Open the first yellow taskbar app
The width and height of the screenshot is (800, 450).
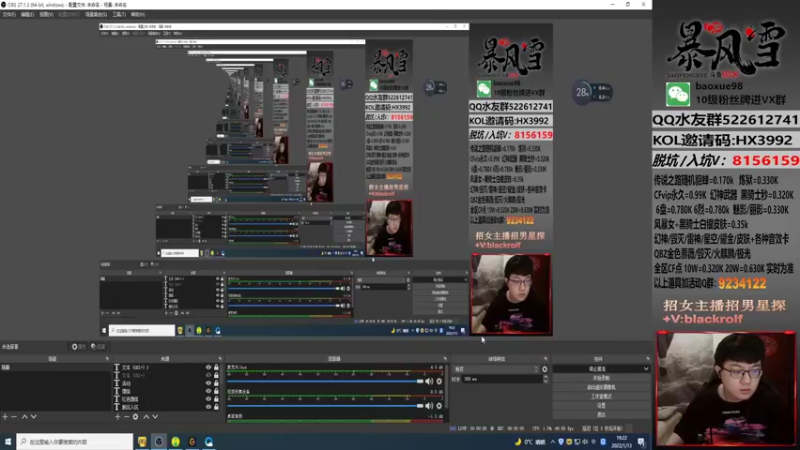(142, 442)
